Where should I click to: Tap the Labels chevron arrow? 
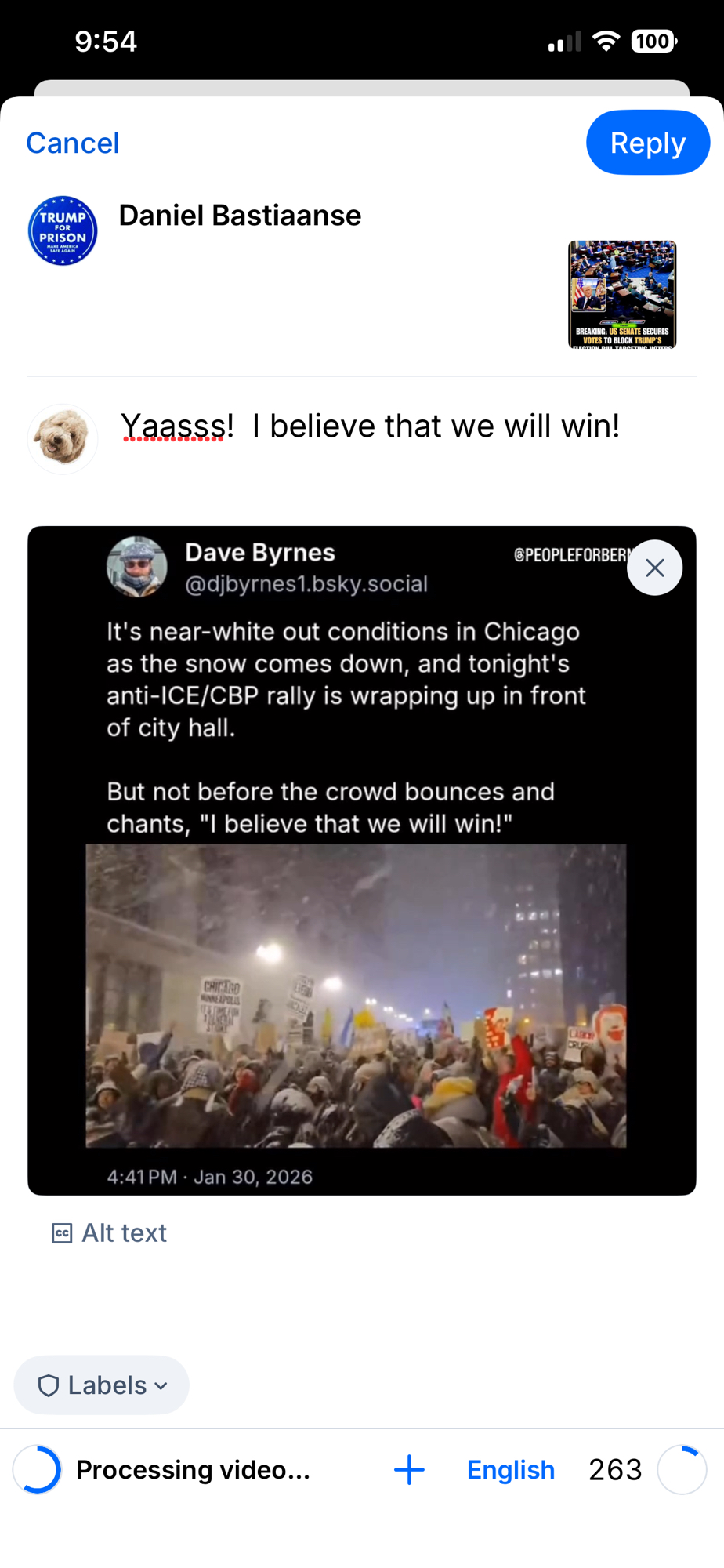161,1386
